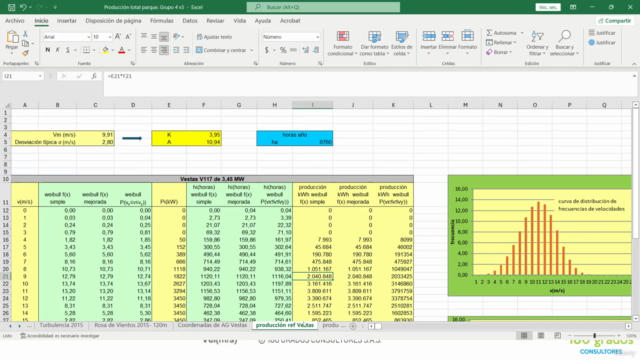Apply percent style format
This screenshot has width=640, height=360.
[x=283, y=50]
